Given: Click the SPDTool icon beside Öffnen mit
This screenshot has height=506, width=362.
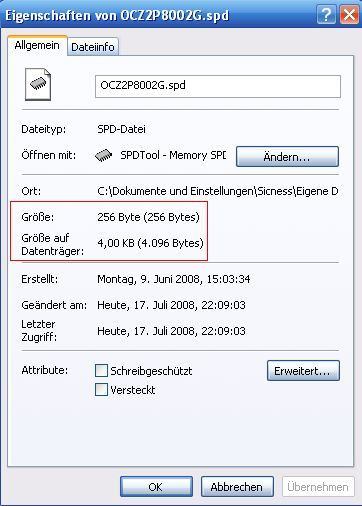Looking at the screenshot, I should 103,155.
